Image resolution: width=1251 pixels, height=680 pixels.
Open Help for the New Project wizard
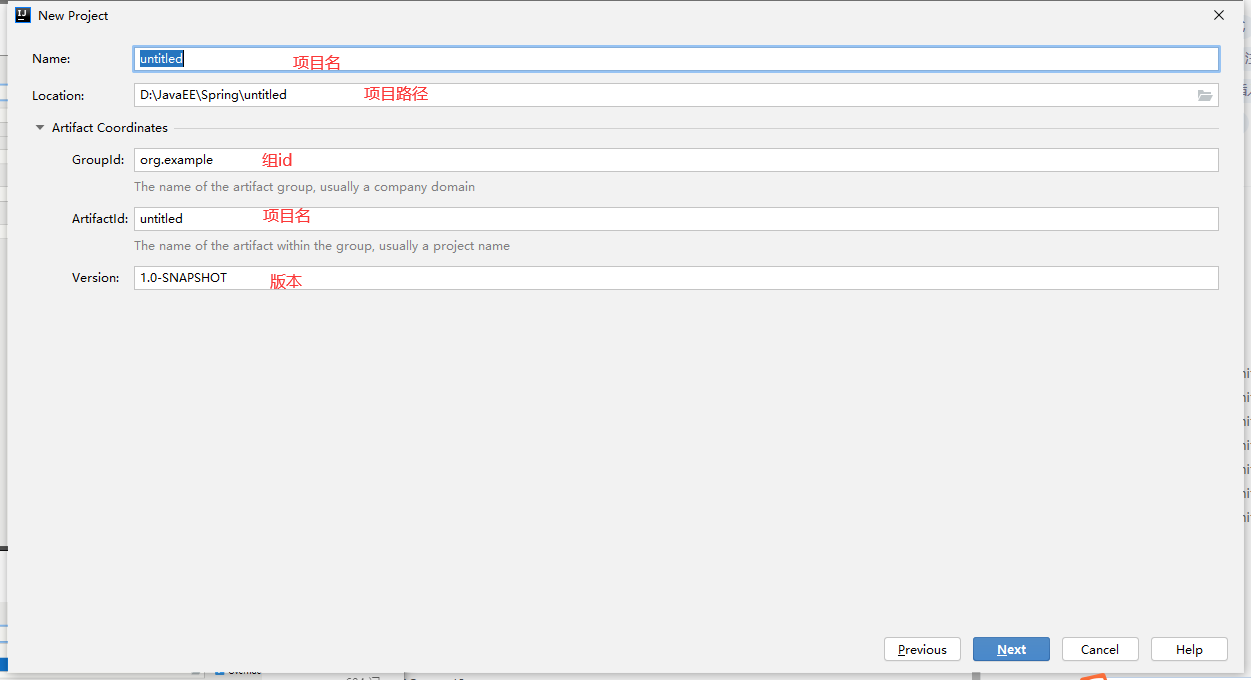tap(1189, 649)
